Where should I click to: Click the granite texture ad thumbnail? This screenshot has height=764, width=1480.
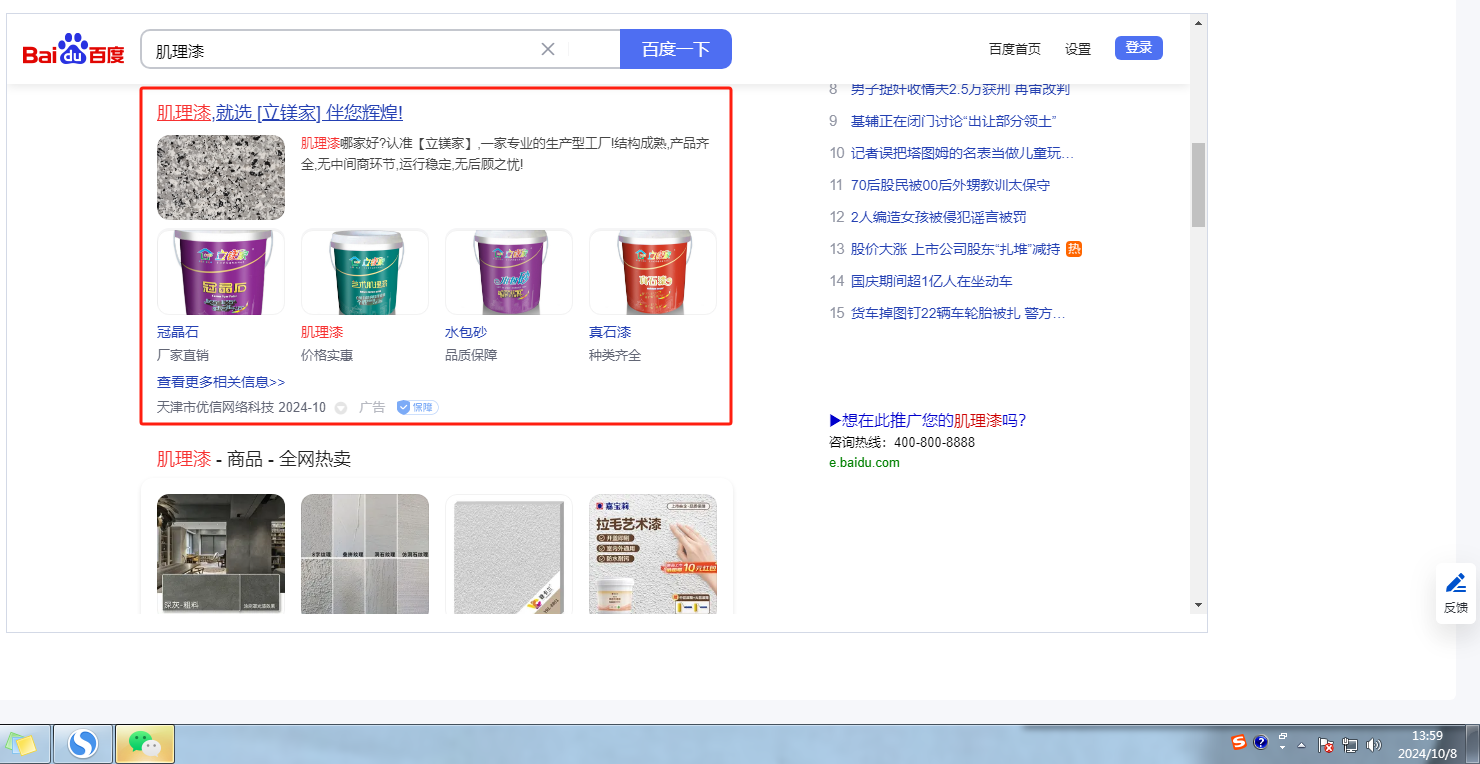pos(221,177)
